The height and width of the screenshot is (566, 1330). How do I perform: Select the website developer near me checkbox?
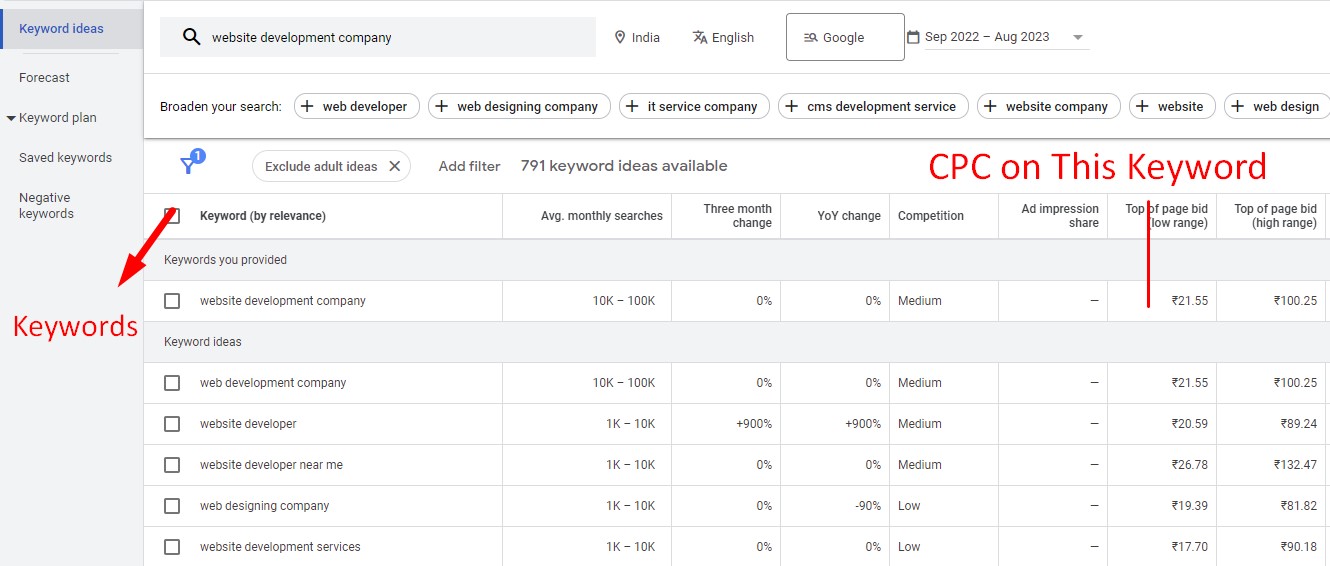172,465
